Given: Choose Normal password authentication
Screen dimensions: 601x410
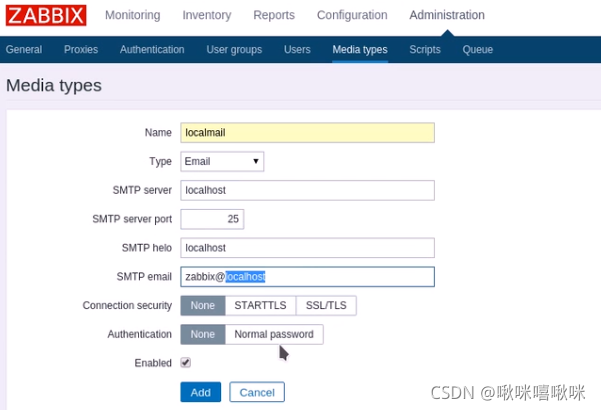Looking at the screenshot, I should pos(274,334).
